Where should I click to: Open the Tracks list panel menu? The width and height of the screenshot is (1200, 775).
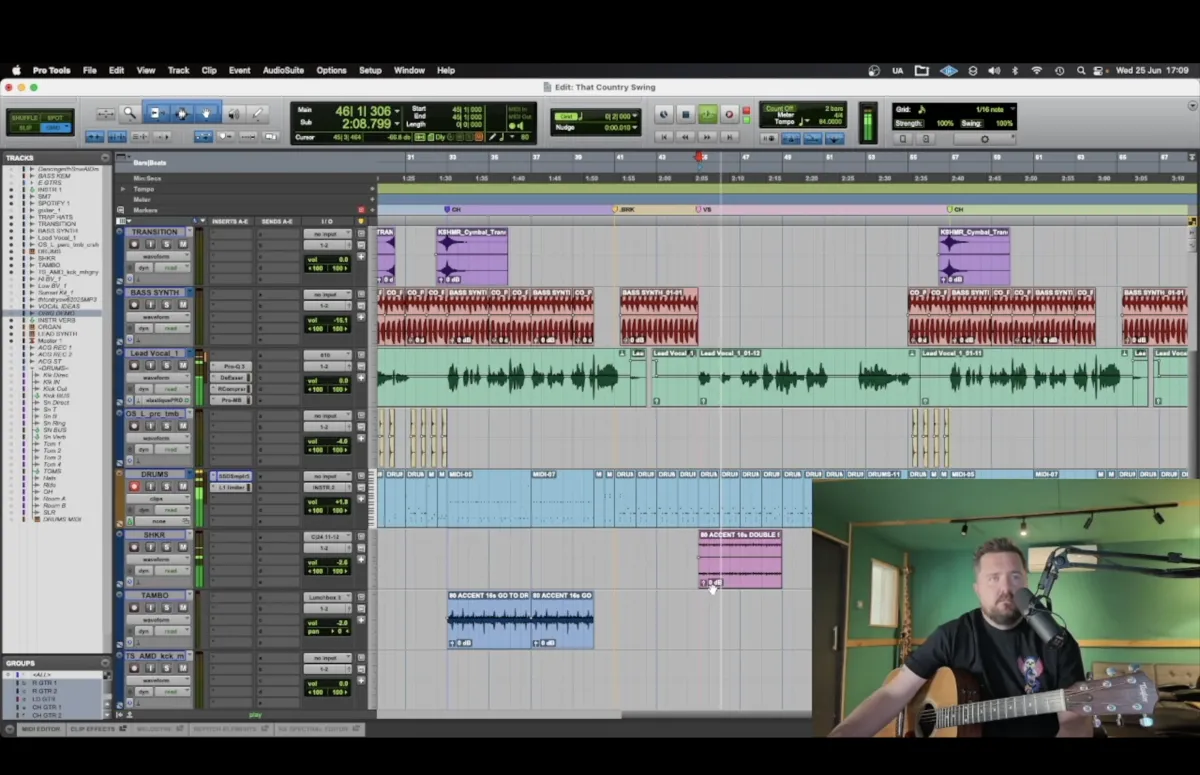(x=105, y=158)
